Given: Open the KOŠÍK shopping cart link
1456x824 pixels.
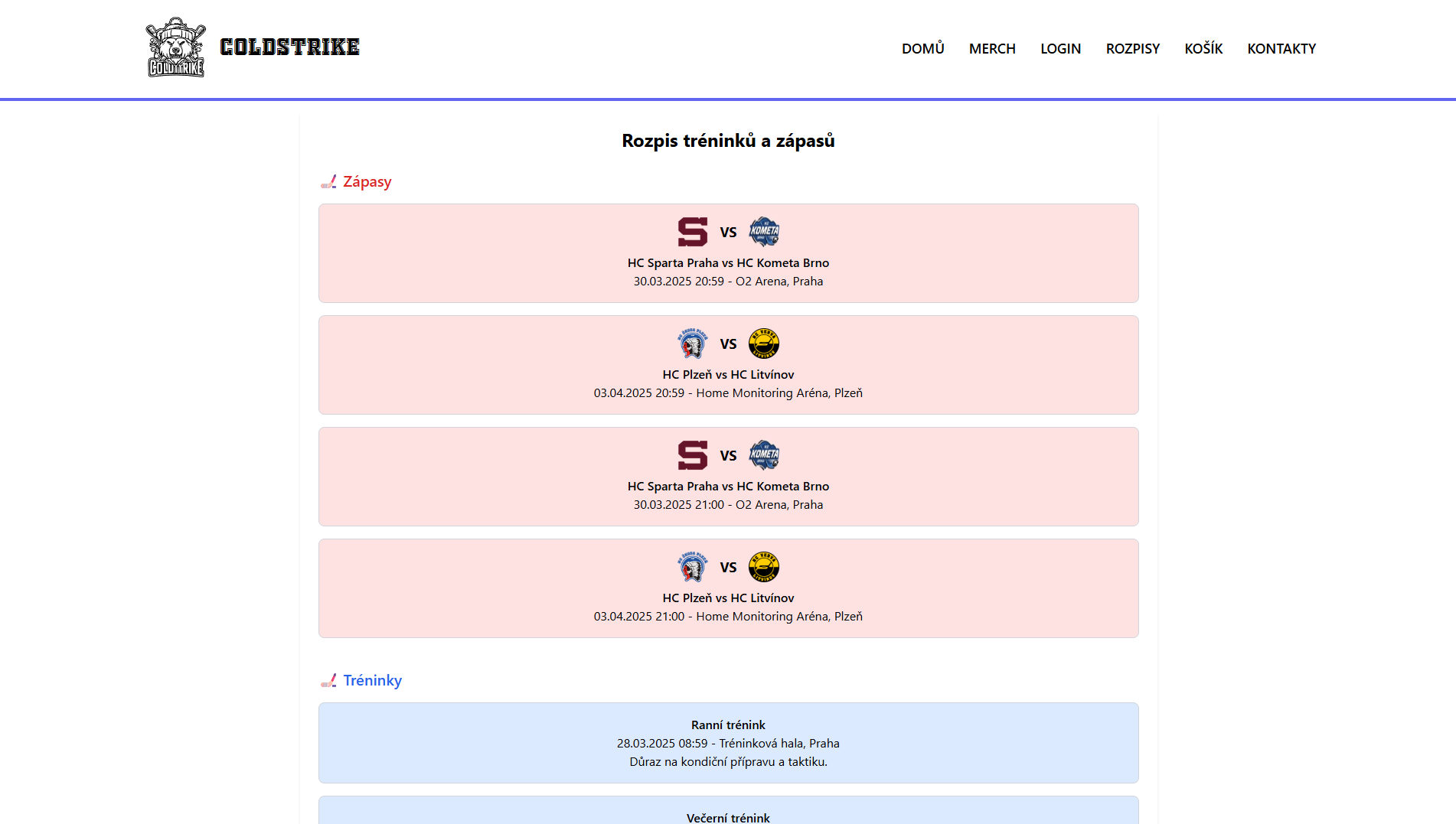Looking at the screenshot, I should pos(1203,49).
